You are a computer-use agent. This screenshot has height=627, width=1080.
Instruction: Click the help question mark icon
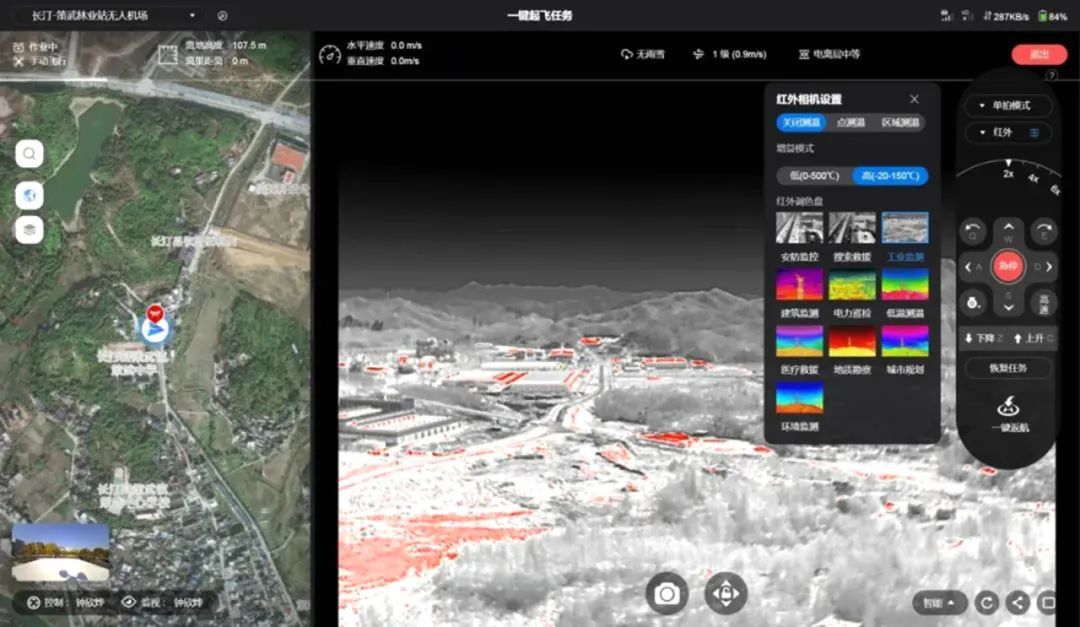pyautogui.click(x=1051, y=75)
